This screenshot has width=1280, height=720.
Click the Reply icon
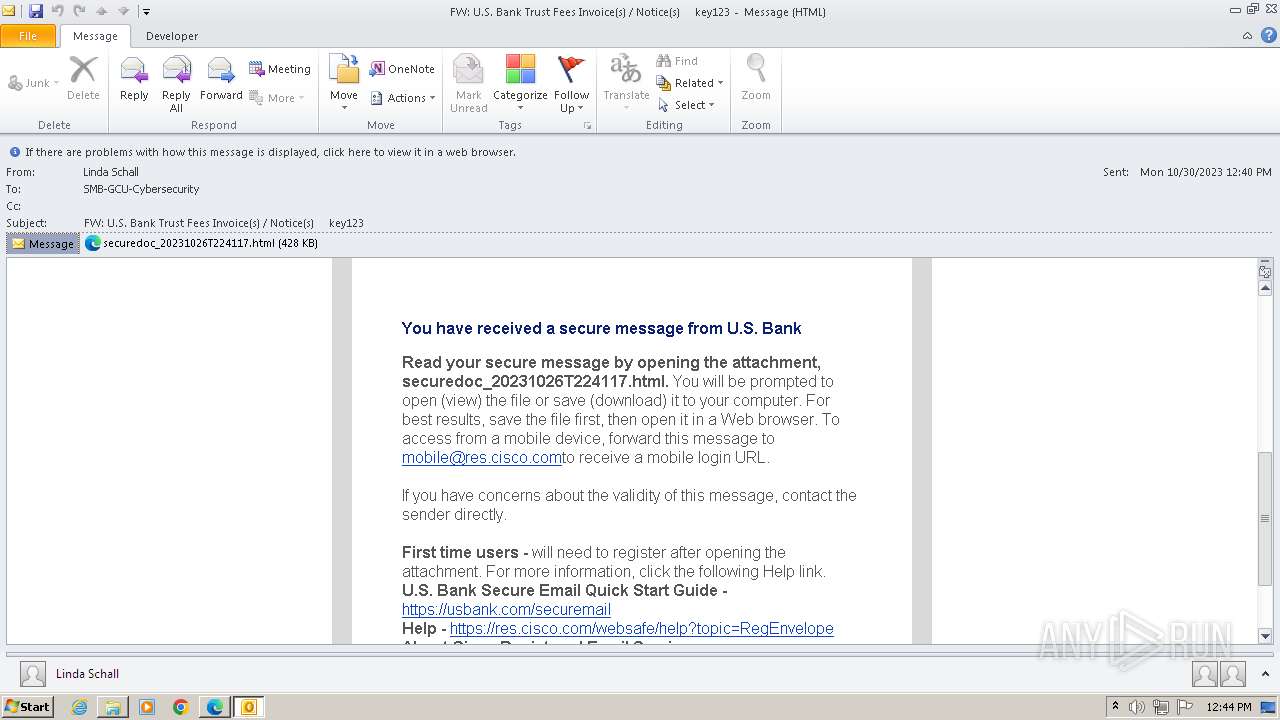pos(134,80)
